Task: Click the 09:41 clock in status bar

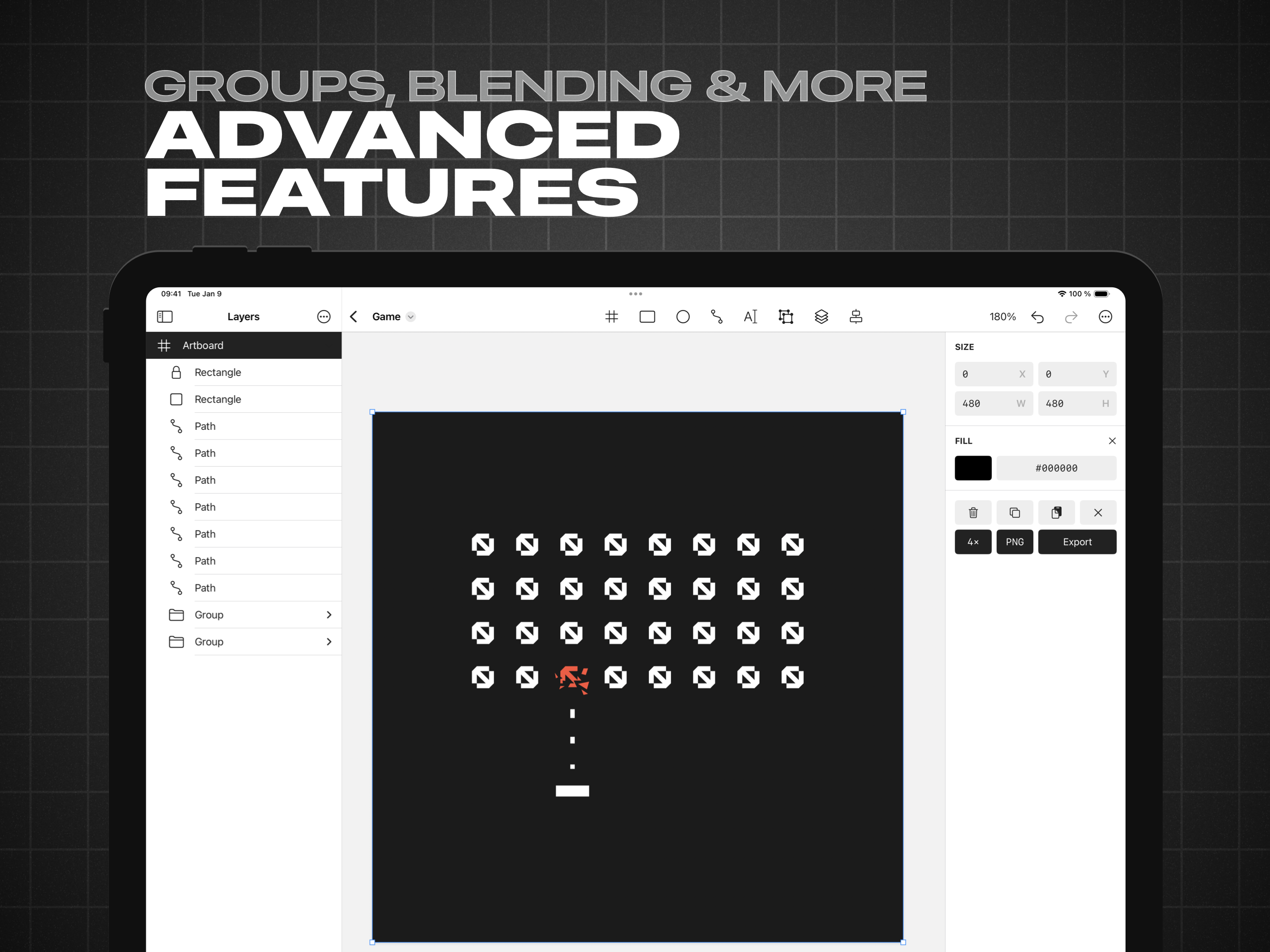Action: 171,294
